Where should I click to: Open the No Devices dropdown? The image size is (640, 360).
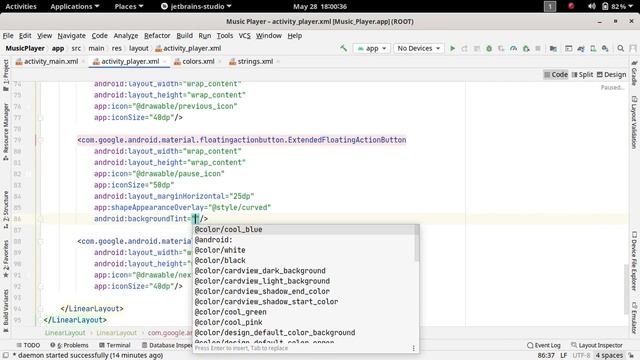tap(418, 48)
